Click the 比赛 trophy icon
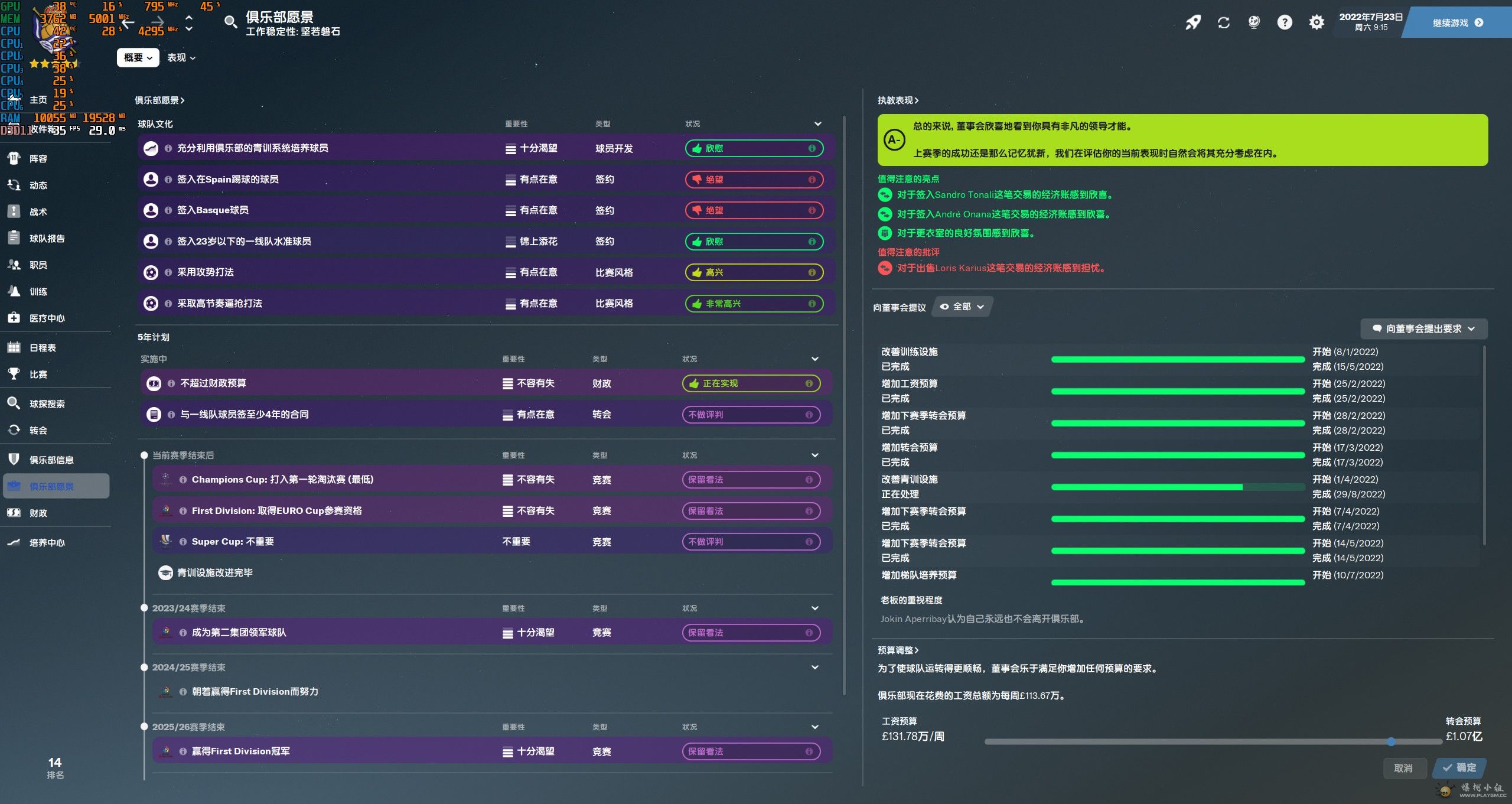Screen dimensions: 1512x804 click(14, 374)
